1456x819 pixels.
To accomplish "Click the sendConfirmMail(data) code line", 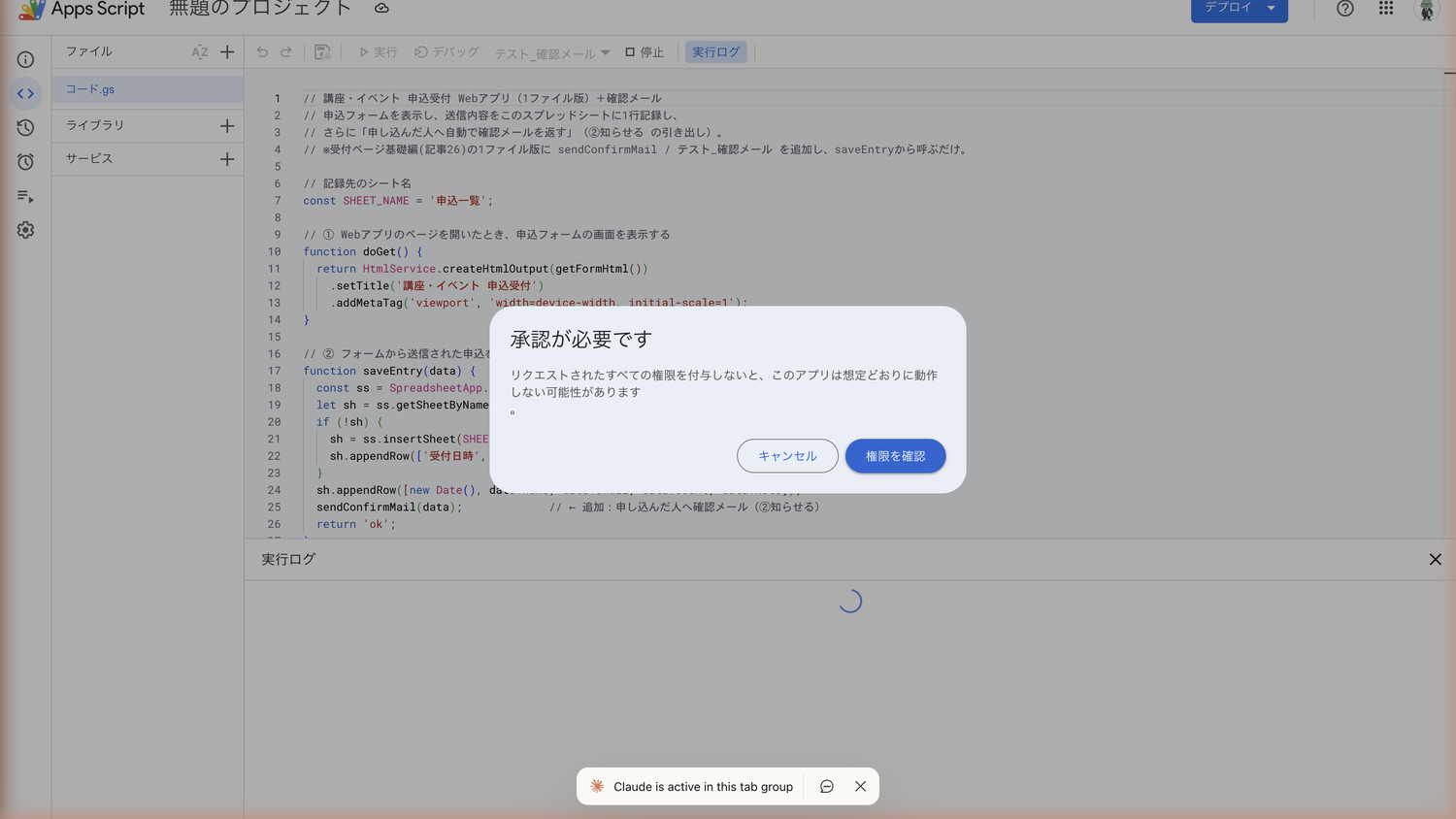I will pos(389,507).
